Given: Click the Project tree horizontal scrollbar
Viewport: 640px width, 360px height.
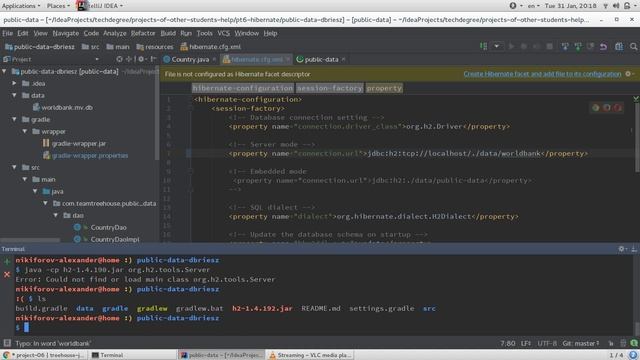Looking at the screenshot, I should click(x=30, y=240).
